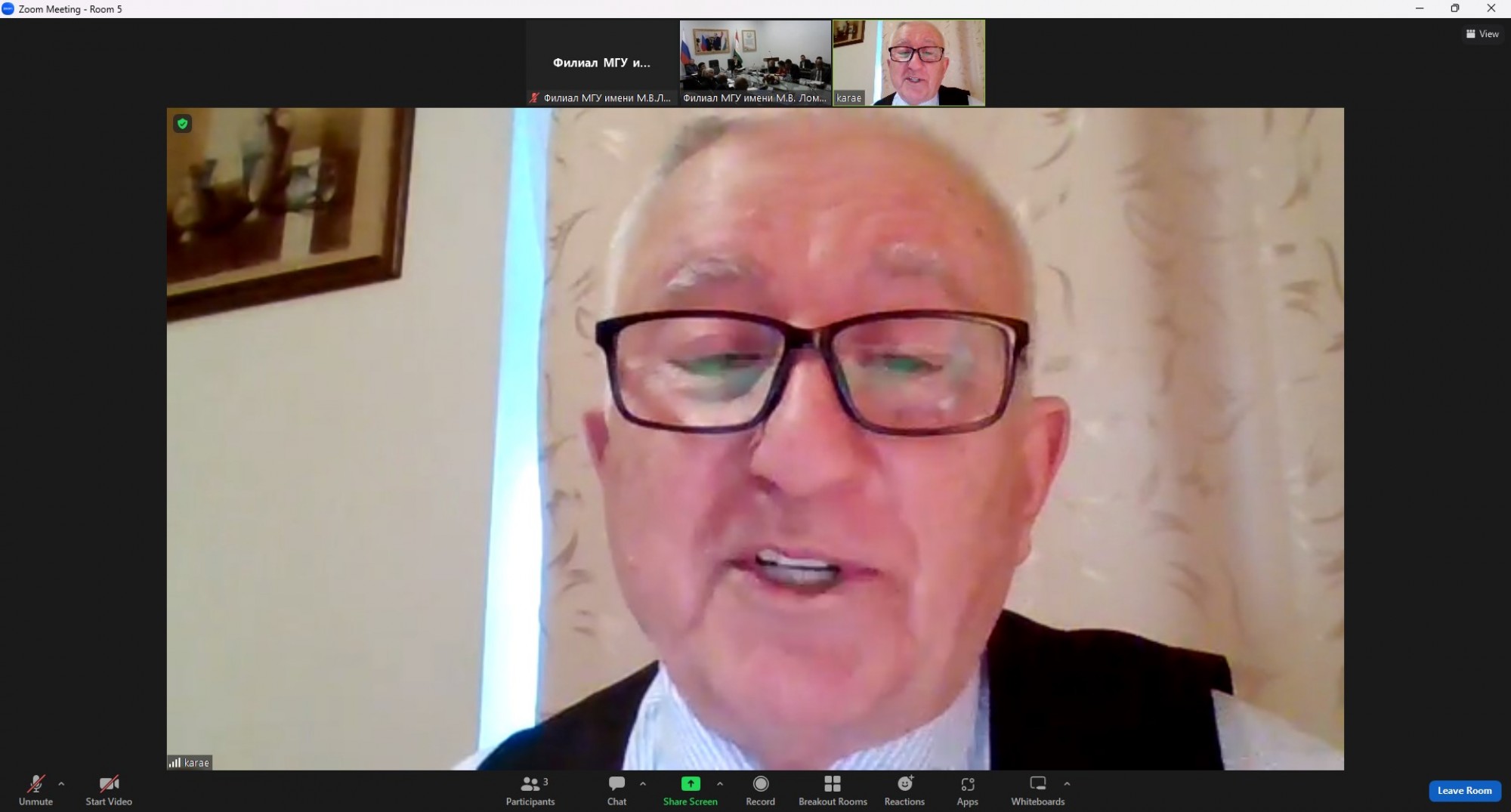Screen dimensions: 1511x812
Task: Open Breakout Rooms
Action: [833, 790]
